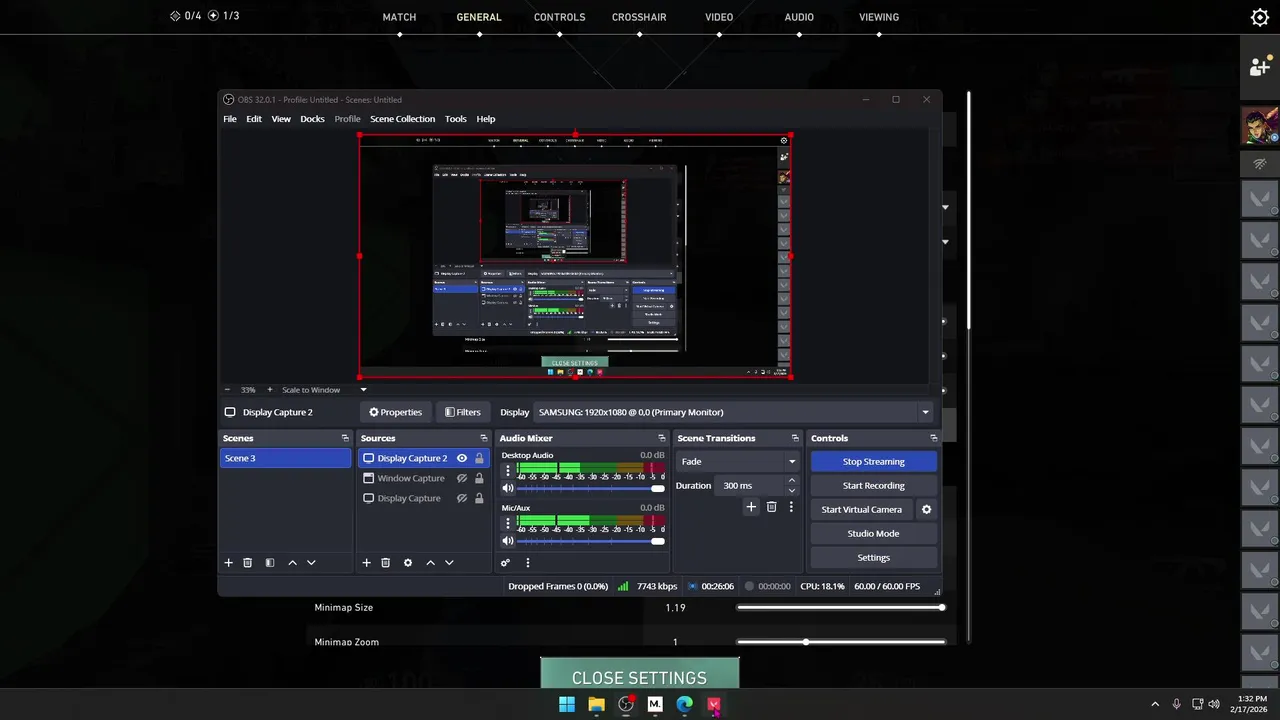Image resolution: width=1280 pixels, height=720 pixels.
Task: Open the Edit menu in OBS
Action: click(x=254, y=119)
